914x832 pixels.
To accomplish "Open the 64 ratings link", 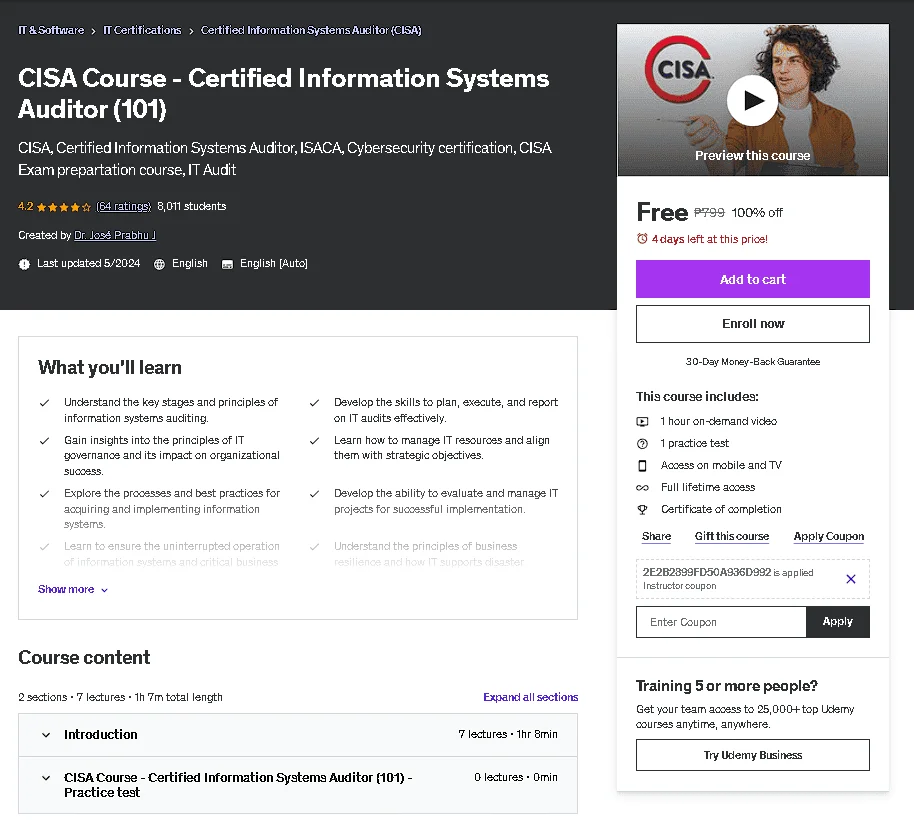I will click(x=124, y=206).
